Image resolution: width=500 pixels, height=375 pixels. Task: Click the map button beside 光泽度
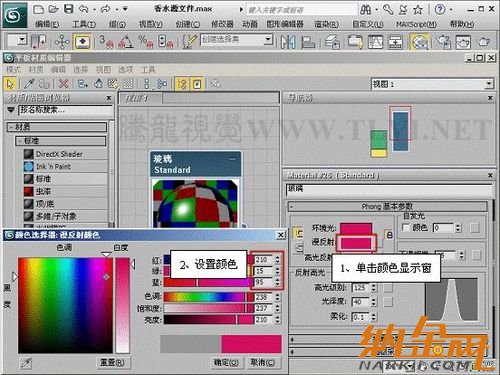point(388,302)
